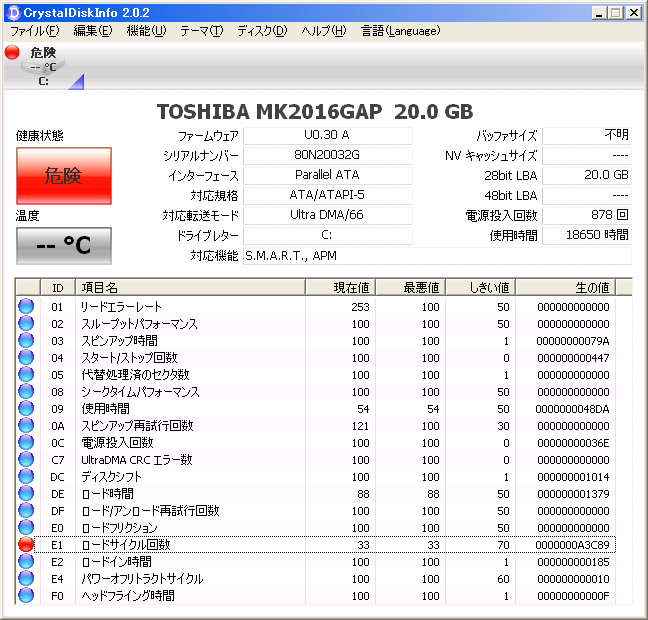This screenshot has height=620, width=648.
Task: Click the power-on count value 878 回
Action: pos(587,215)
